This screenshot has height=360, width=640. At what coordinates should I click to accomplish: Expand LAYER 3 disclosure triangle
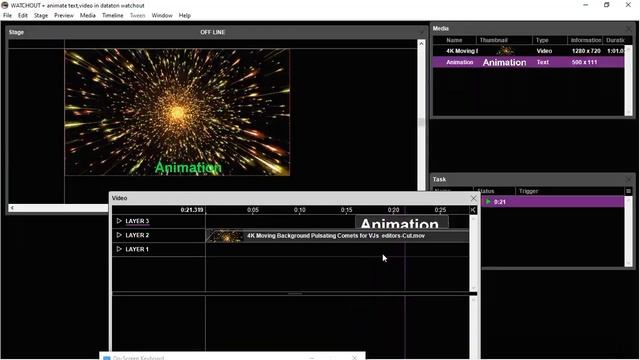coord(119,221)
